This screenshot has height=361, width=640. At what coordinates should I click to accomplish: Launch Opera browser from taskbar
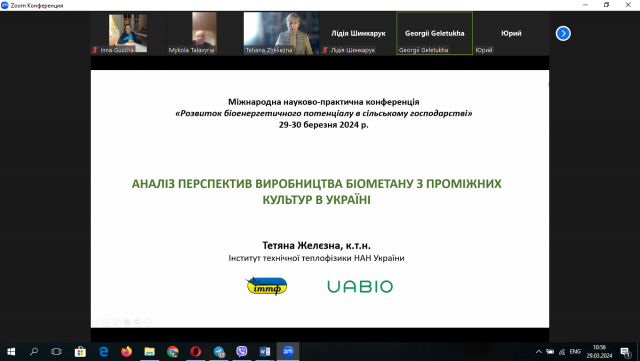point(196,352)
